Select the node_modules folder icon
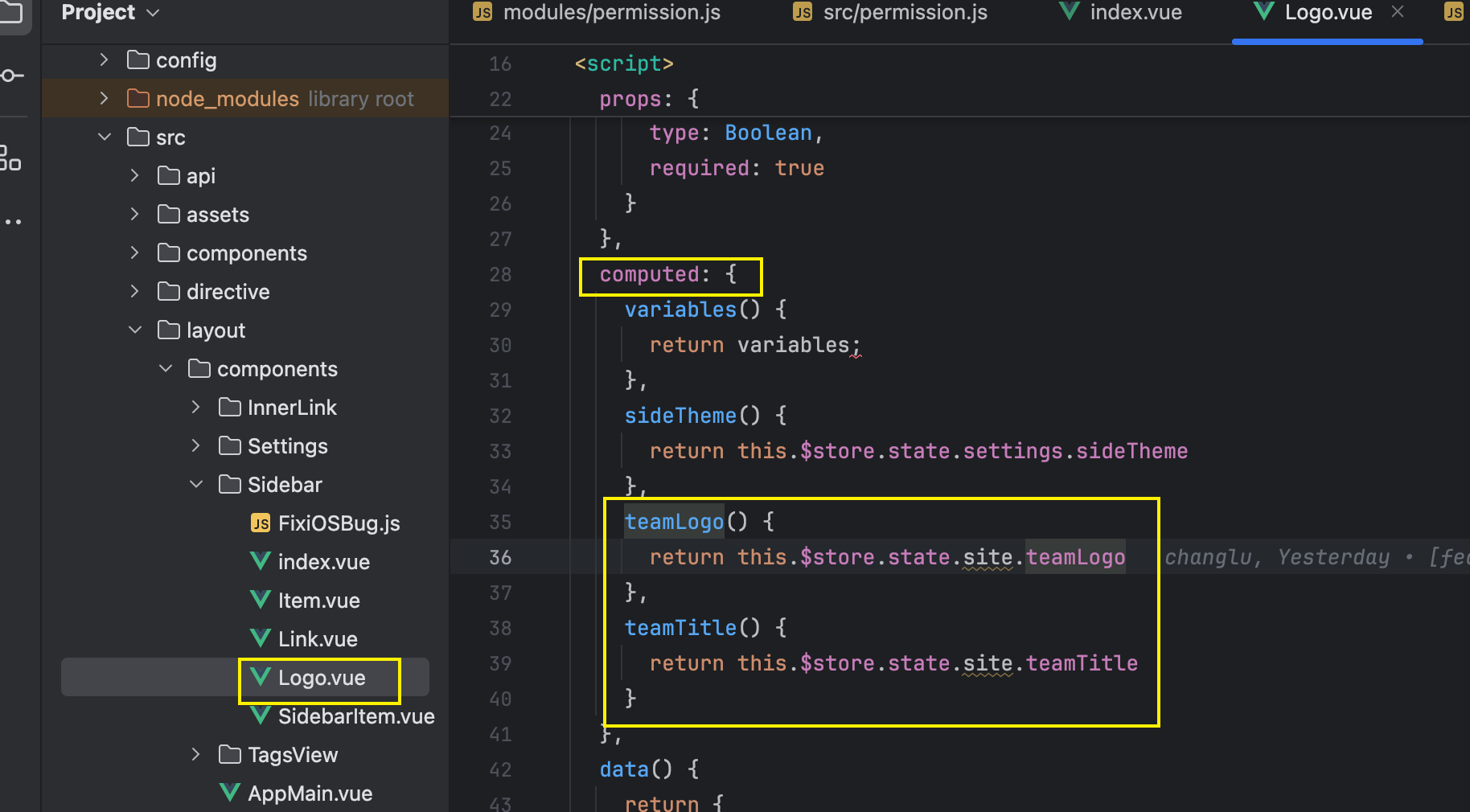 [138, 99]
